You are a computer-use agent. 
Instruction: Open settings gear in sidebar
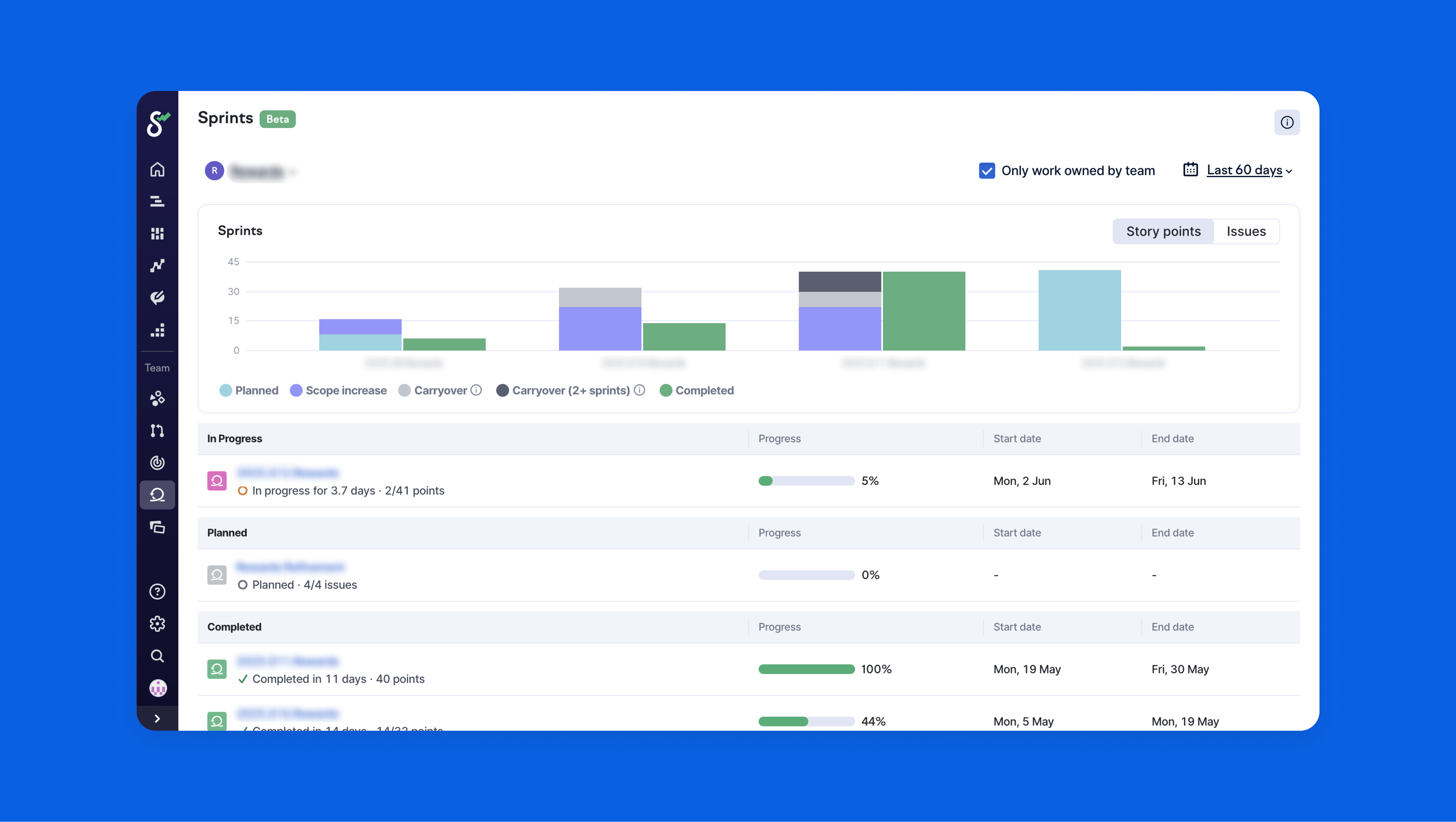(157, 624)
